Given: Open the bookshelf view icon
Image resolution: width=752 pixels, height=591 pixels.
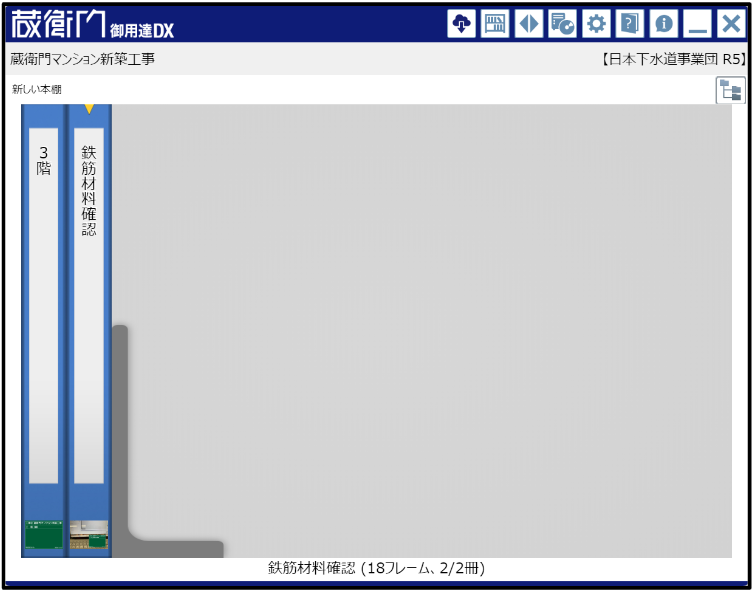Looking at the screenshot, I should tap(495, 24).
